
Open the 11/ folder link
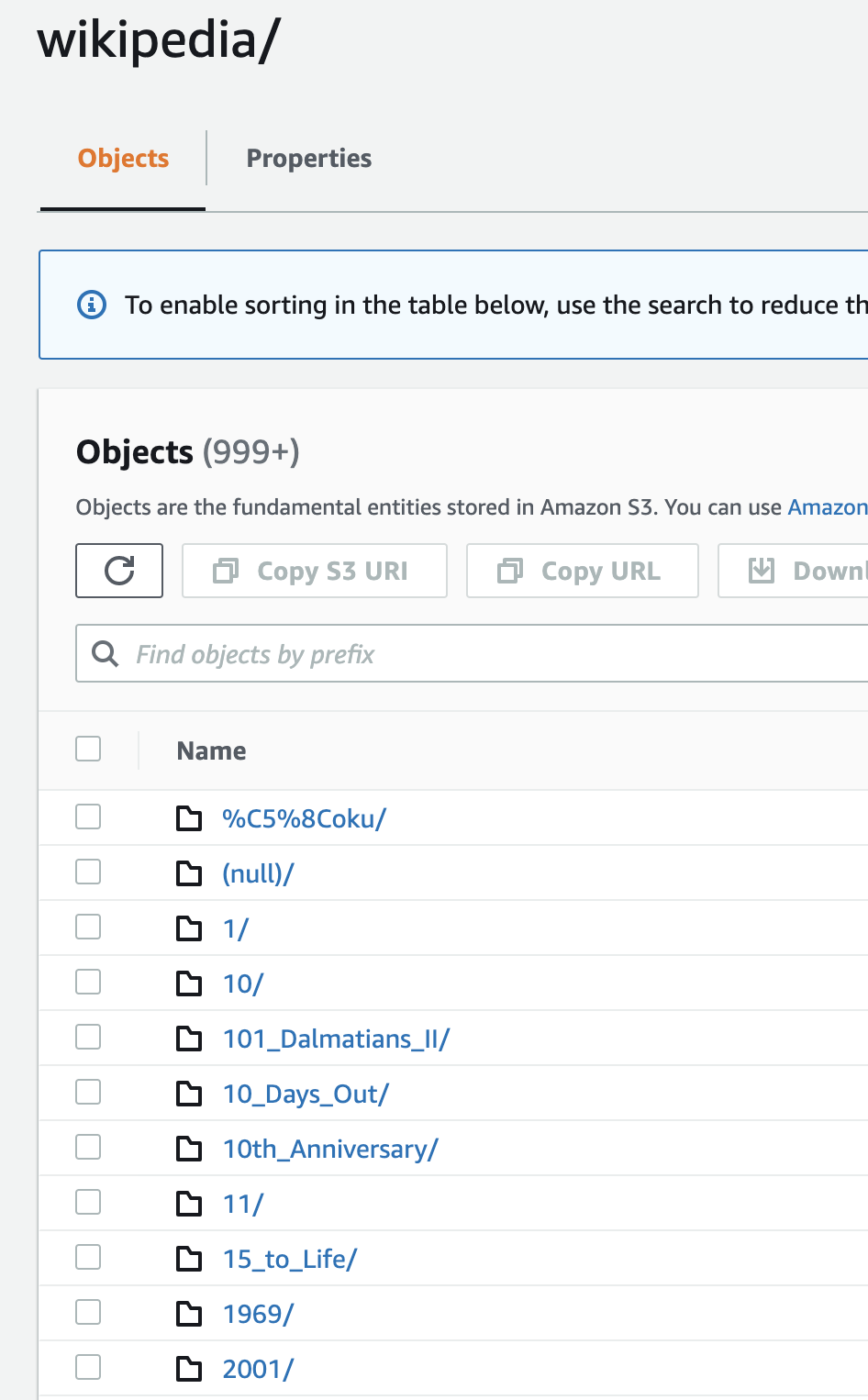point(243,1204)
